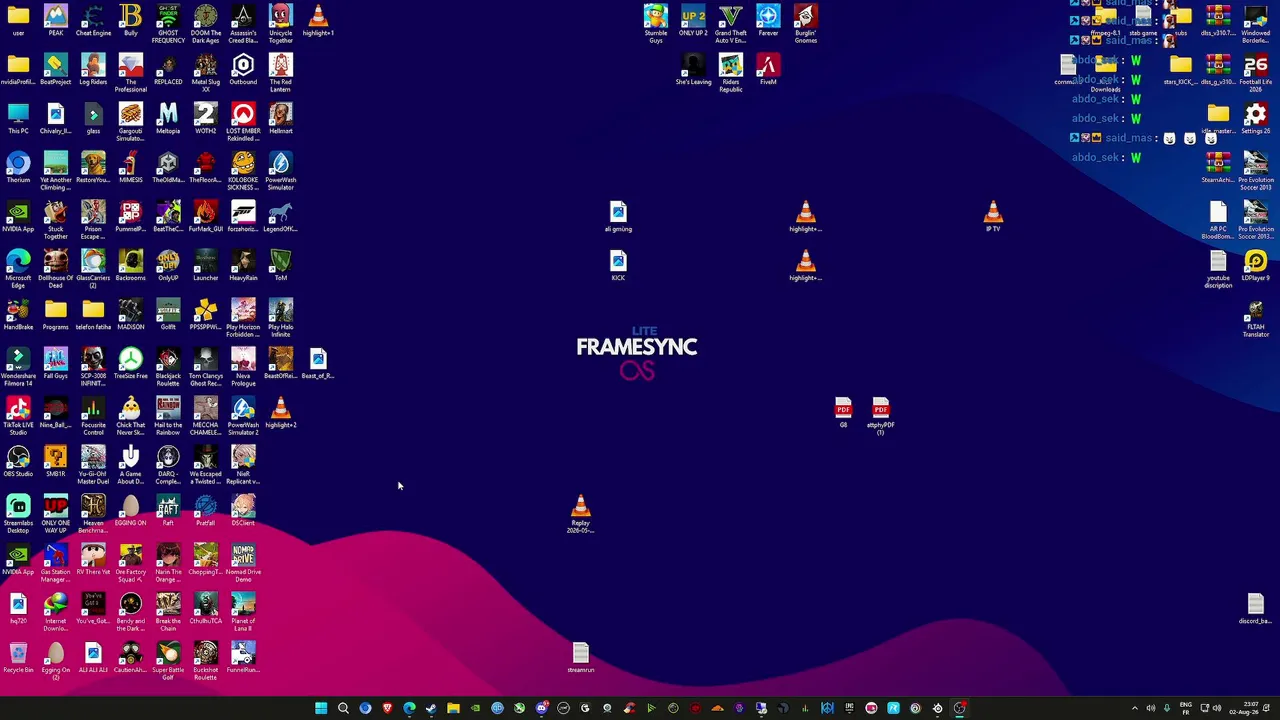Click the Bully game shortcut
The height and width of the screenshot is (720, 1280).
[x=130, y=21]
